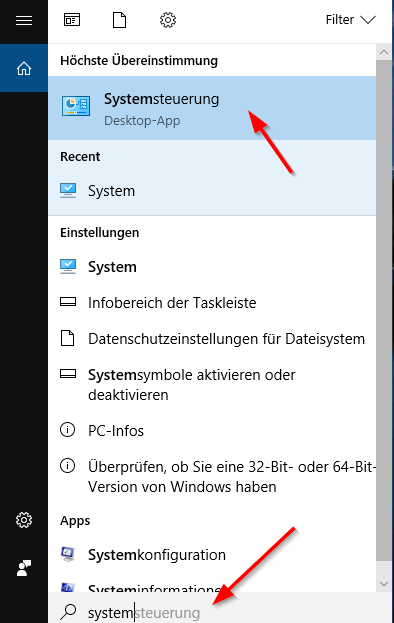
Task: Go to Home in the search sidebar
Action: [24, 68]
